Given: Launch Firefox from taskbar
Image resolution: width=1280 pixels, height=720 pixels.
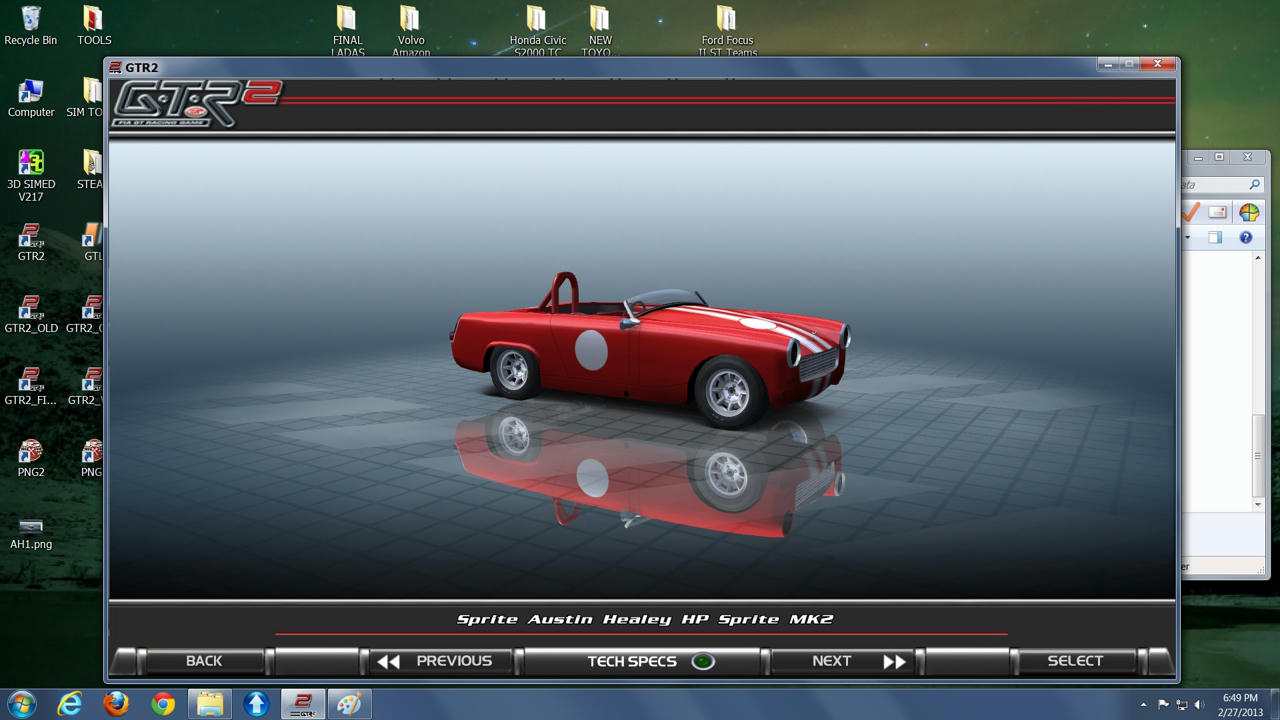Looking at the screenshot, I should click(x=116, y=704).
